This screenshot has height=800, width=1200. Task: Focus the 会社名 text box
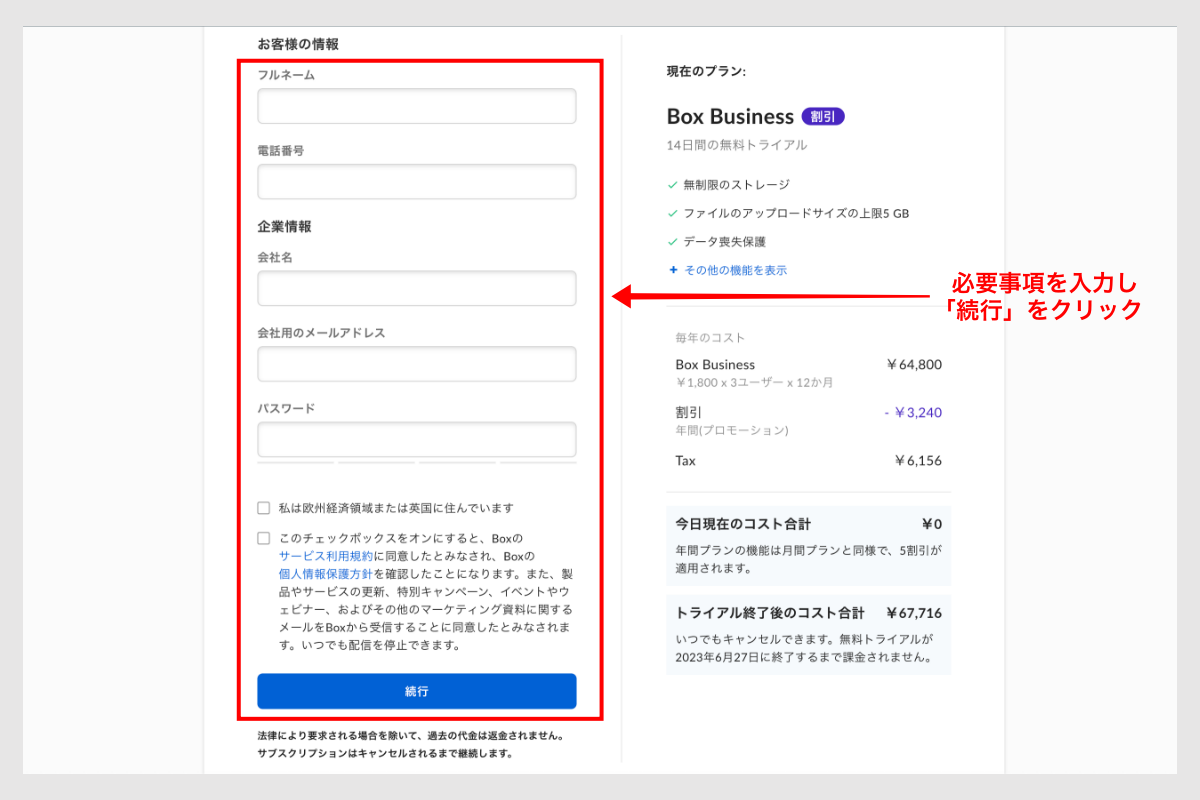tap(417, 288)
